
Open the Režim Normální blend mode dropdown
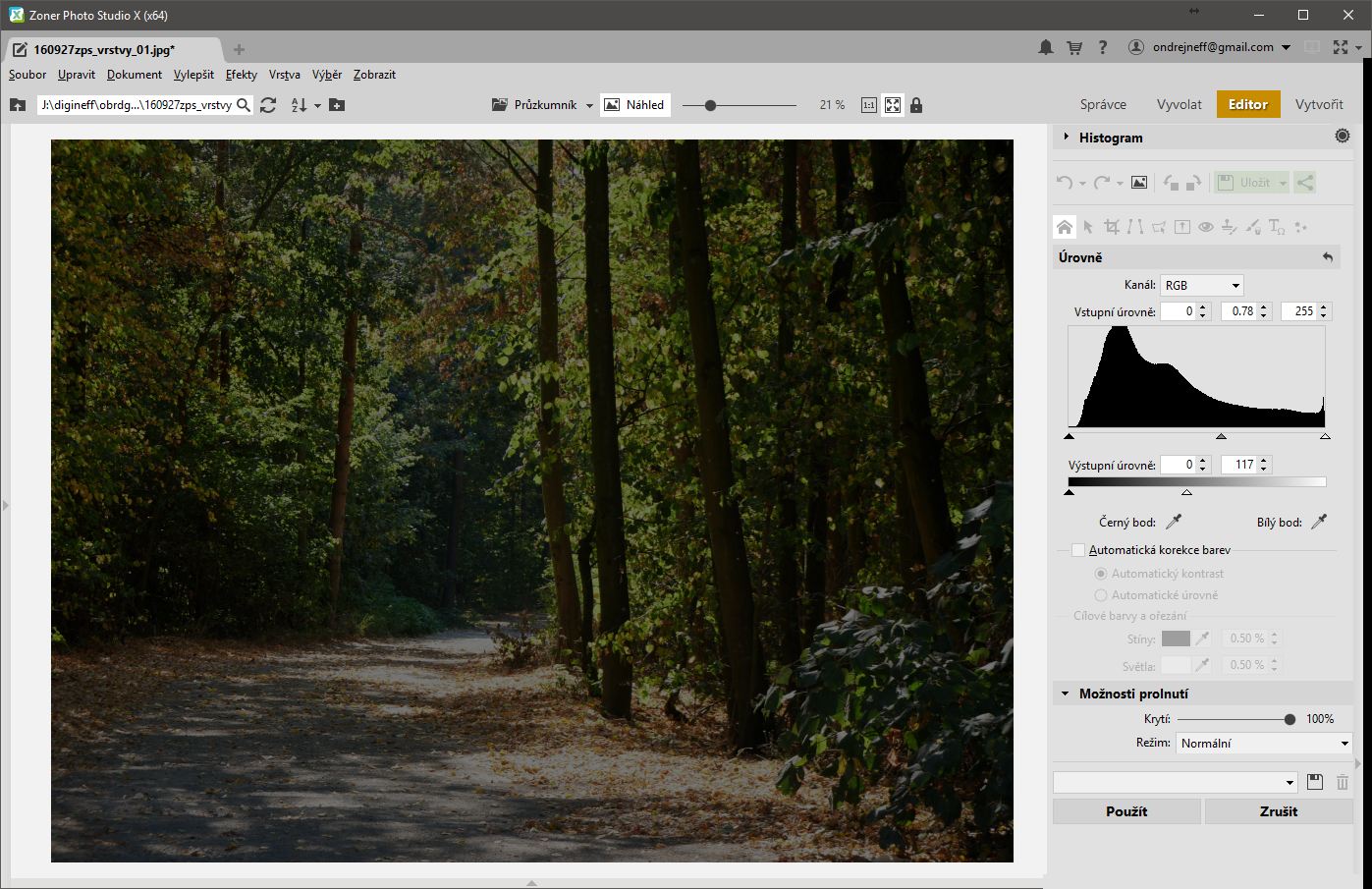tap(1263, 744)
